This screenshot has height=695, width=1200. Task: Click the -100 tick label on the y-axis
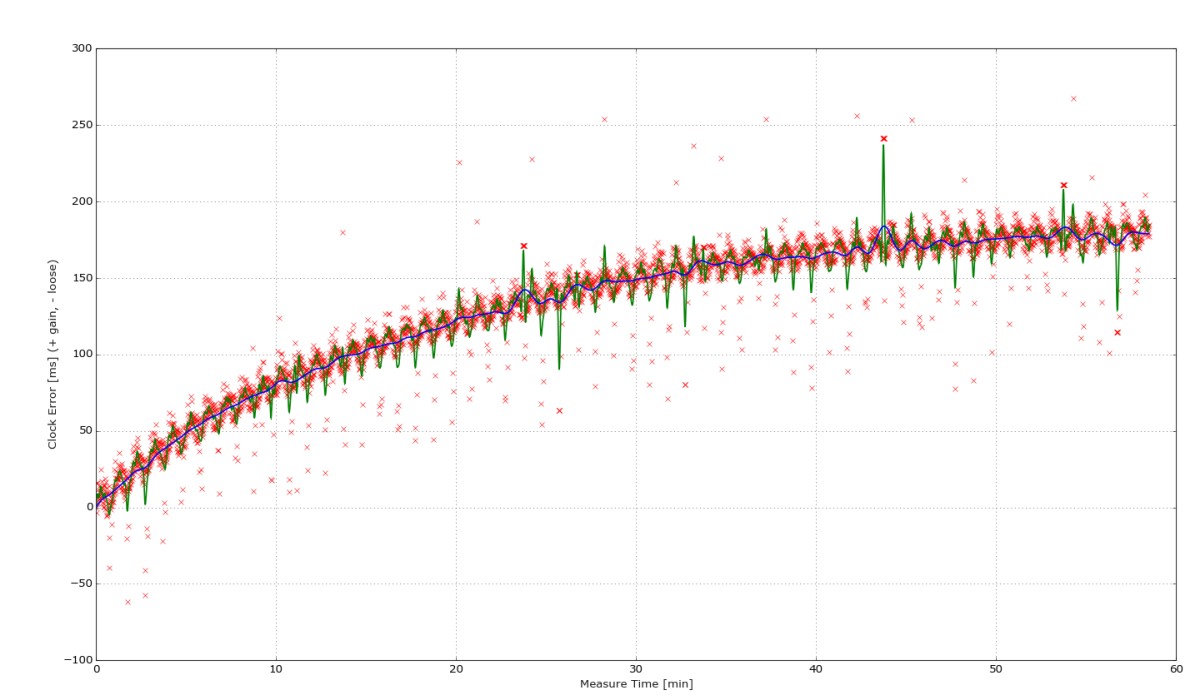click(x=77, y=660)
